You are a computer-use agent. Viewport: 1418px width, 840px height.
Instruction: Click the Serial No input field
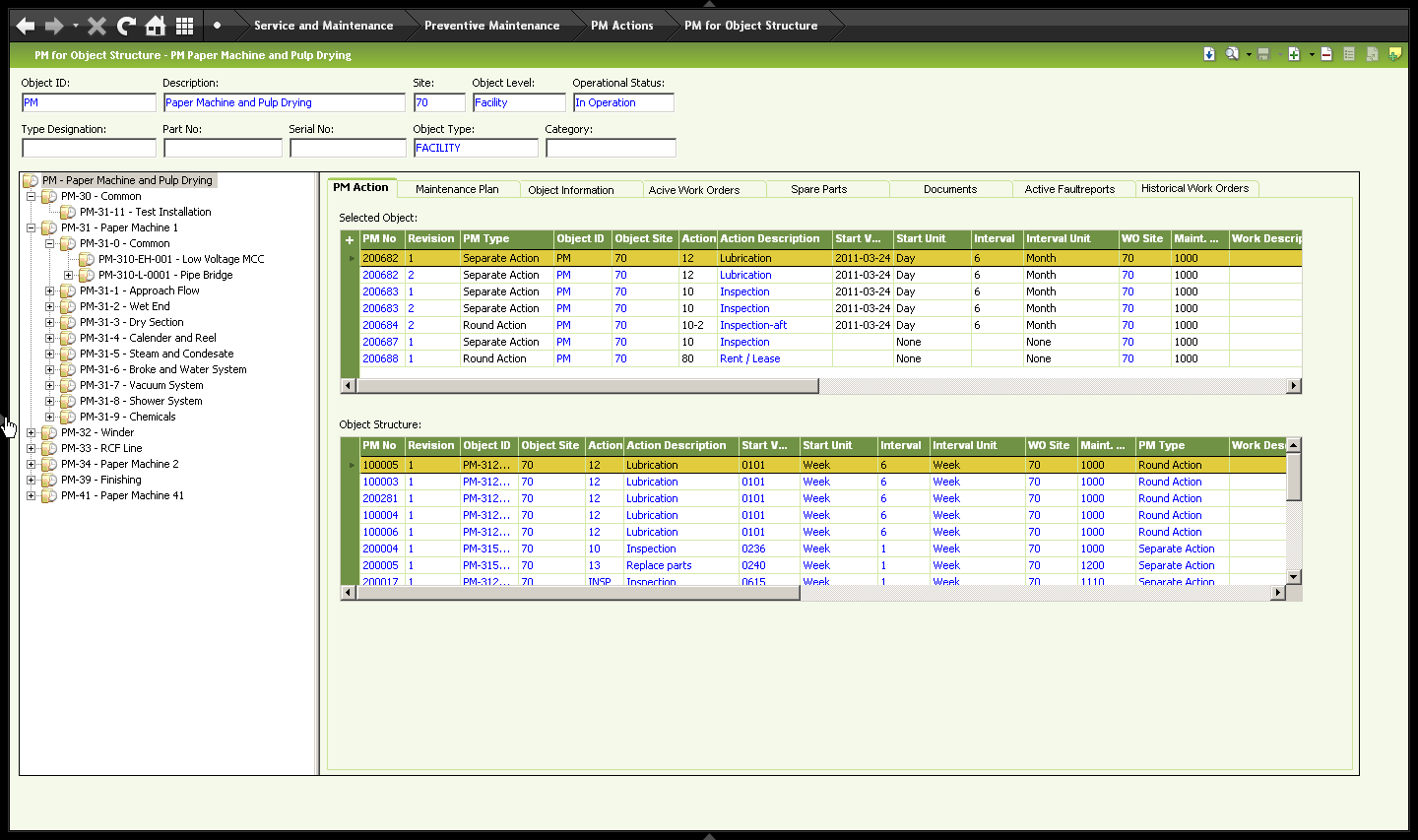click(348, 148)
